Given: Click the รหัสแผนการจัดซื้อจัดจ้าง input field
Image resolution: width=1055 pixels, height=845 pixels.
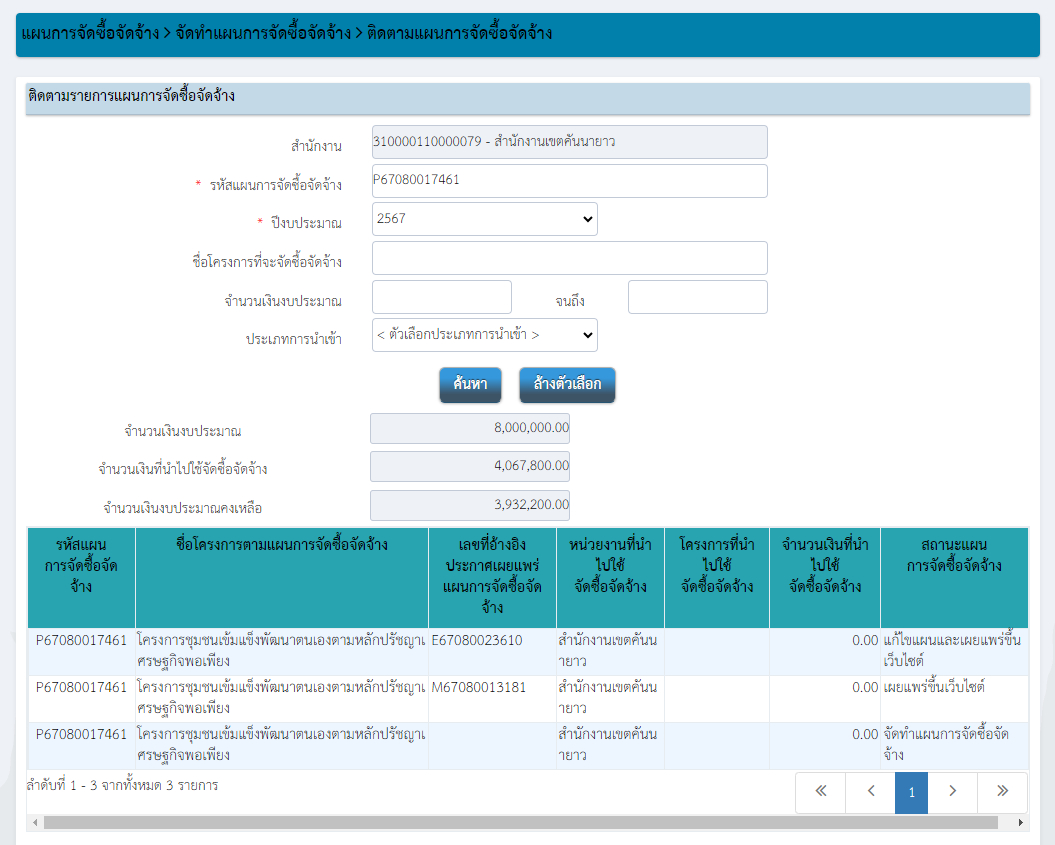Looking at the screenshot, I should coord(569,181).
